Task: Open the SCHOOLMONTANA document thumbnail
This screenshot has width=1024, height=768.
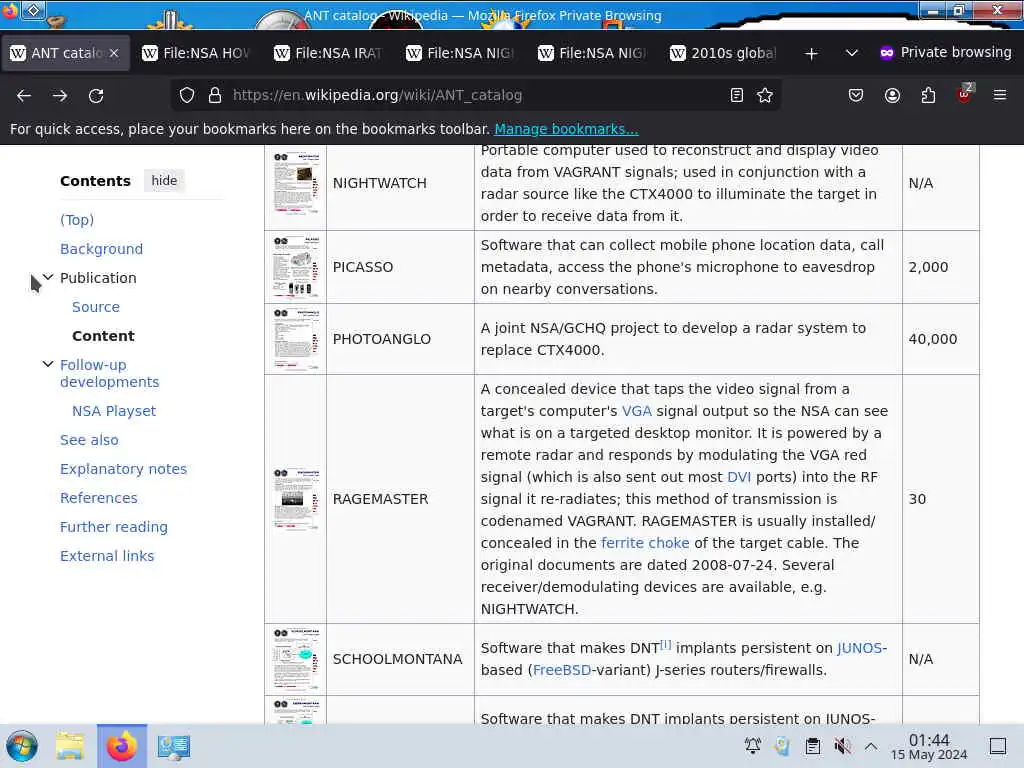Action: (296, 659)
